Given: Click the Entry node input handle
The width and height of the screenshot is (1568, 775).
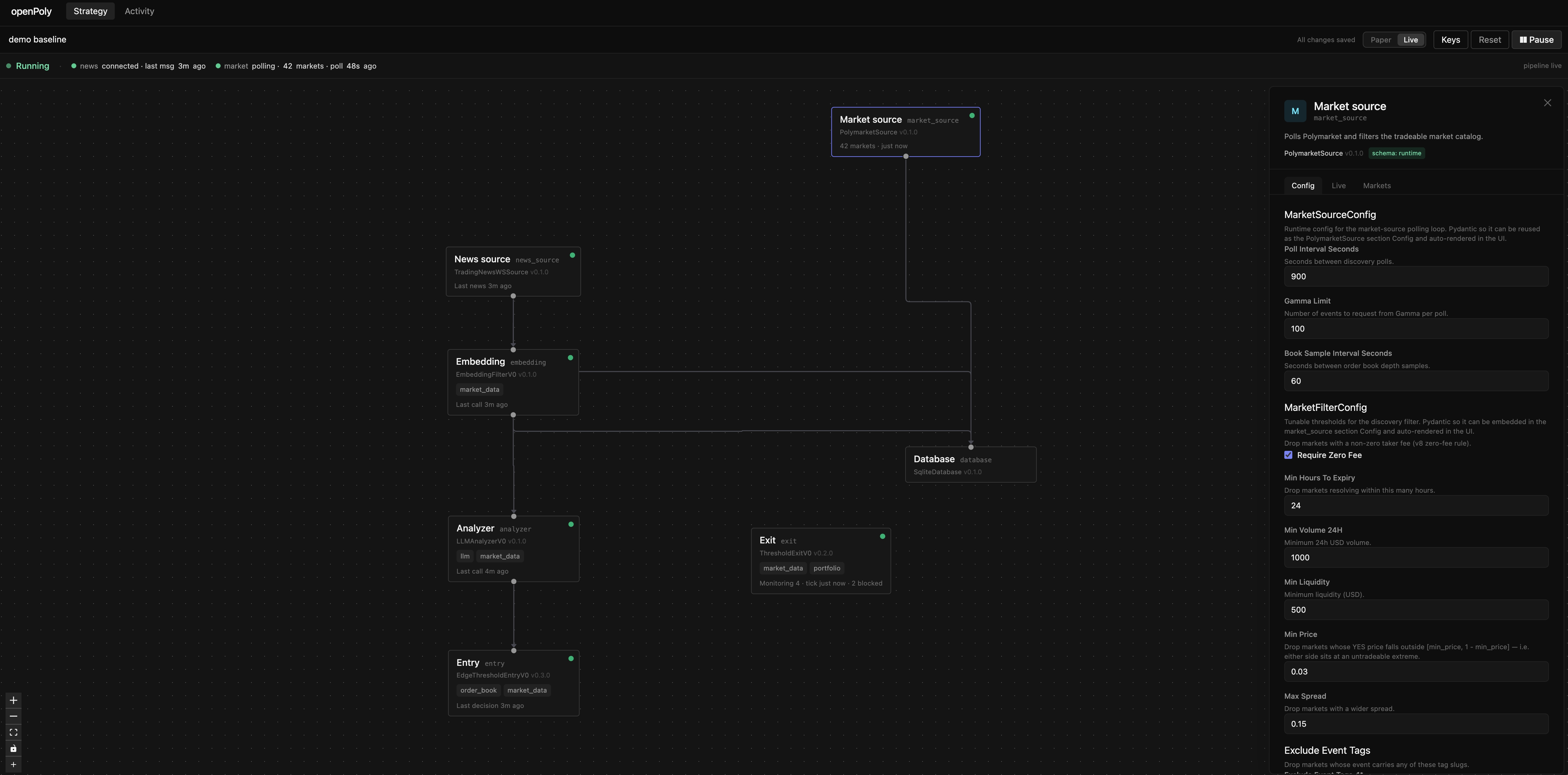Looking at the screenshot, I should [x=514, y=651].
